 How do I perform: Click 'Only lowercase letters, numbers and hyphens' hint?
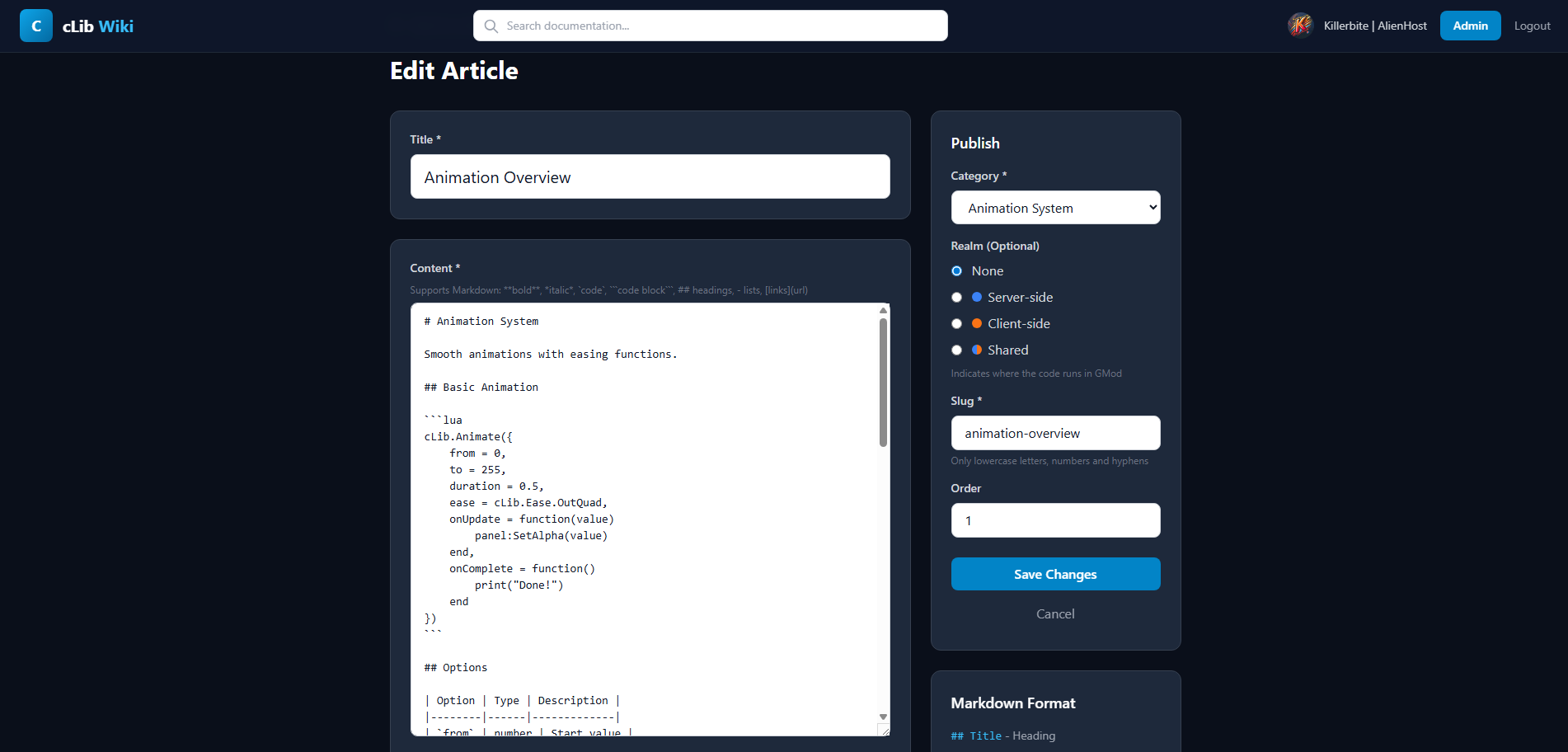point(1049,461)
